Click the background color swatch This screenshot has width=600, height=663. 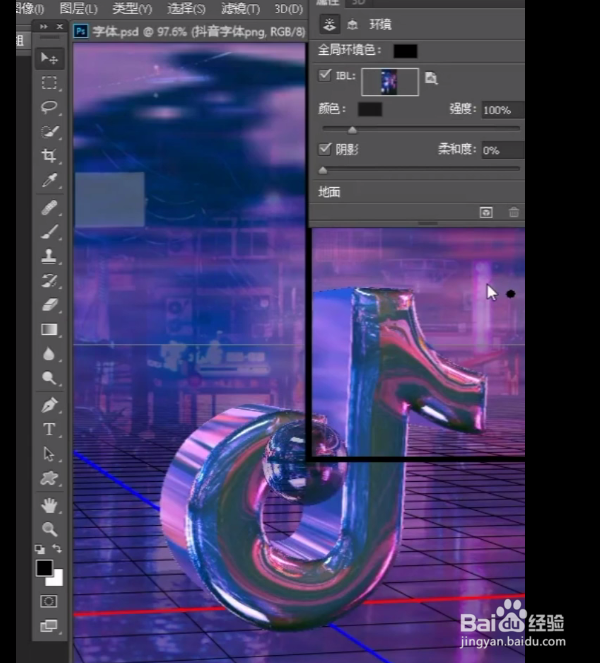coord(57,579)
